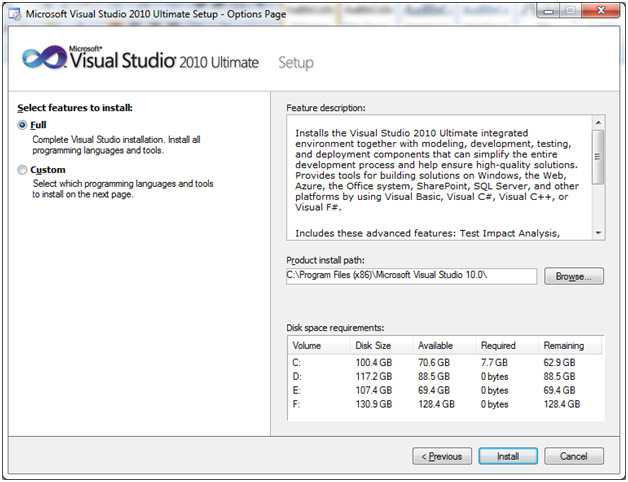Click the 7.7 GB required value
The width and height of the screenshot is (628, 482).
[x=494, y=363]
